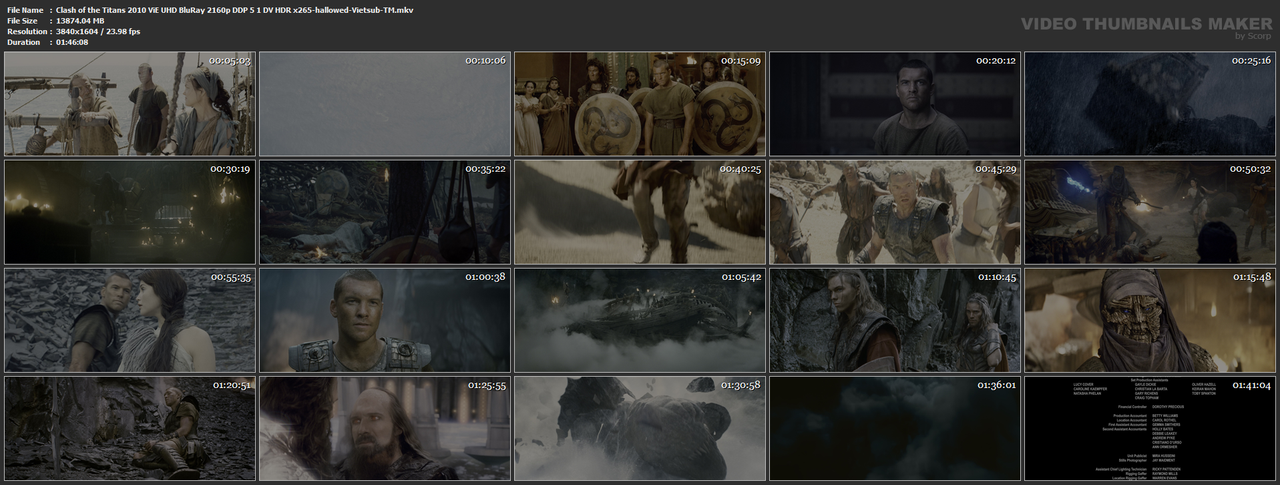1280x485 pixels.
Task: Select the thumbnail at 00:15:09
Action: click(638, 104)
